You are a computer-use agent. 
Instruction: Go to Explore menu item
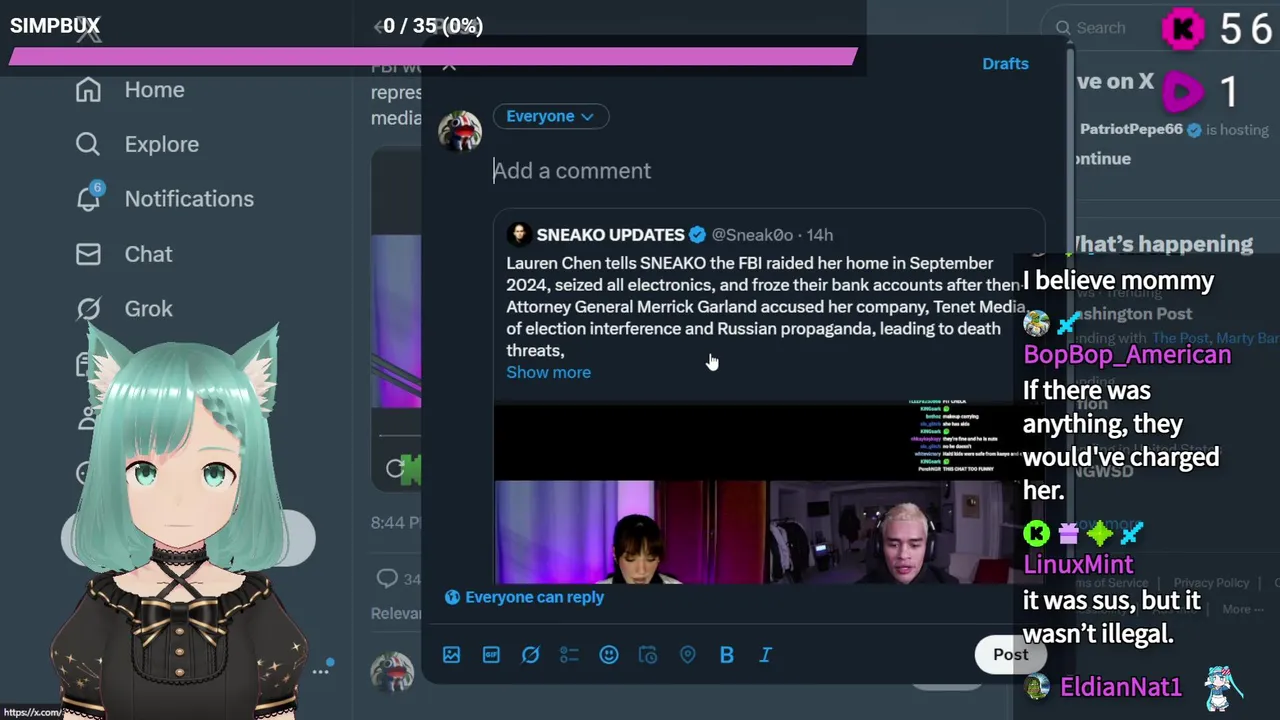coord(162,144)
